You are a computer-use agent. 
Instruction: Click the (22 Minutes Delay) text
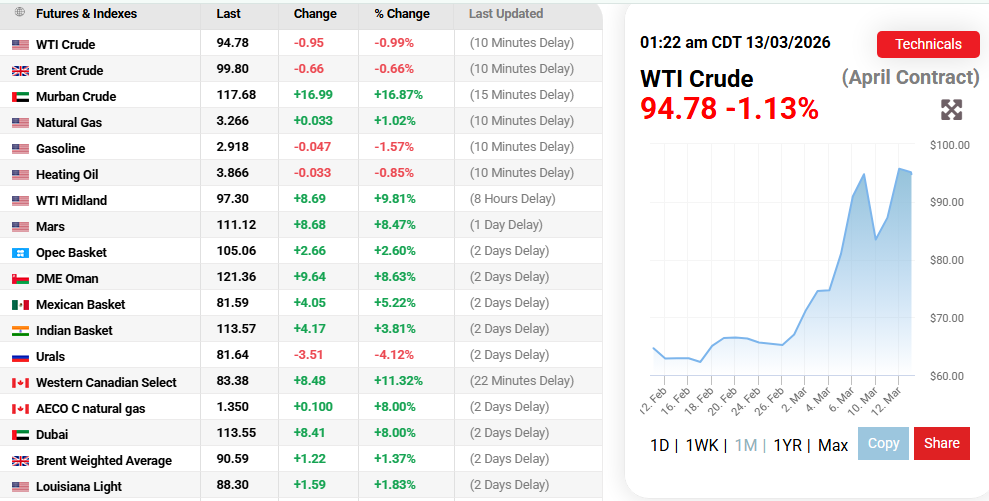click(x=522, y=380)
